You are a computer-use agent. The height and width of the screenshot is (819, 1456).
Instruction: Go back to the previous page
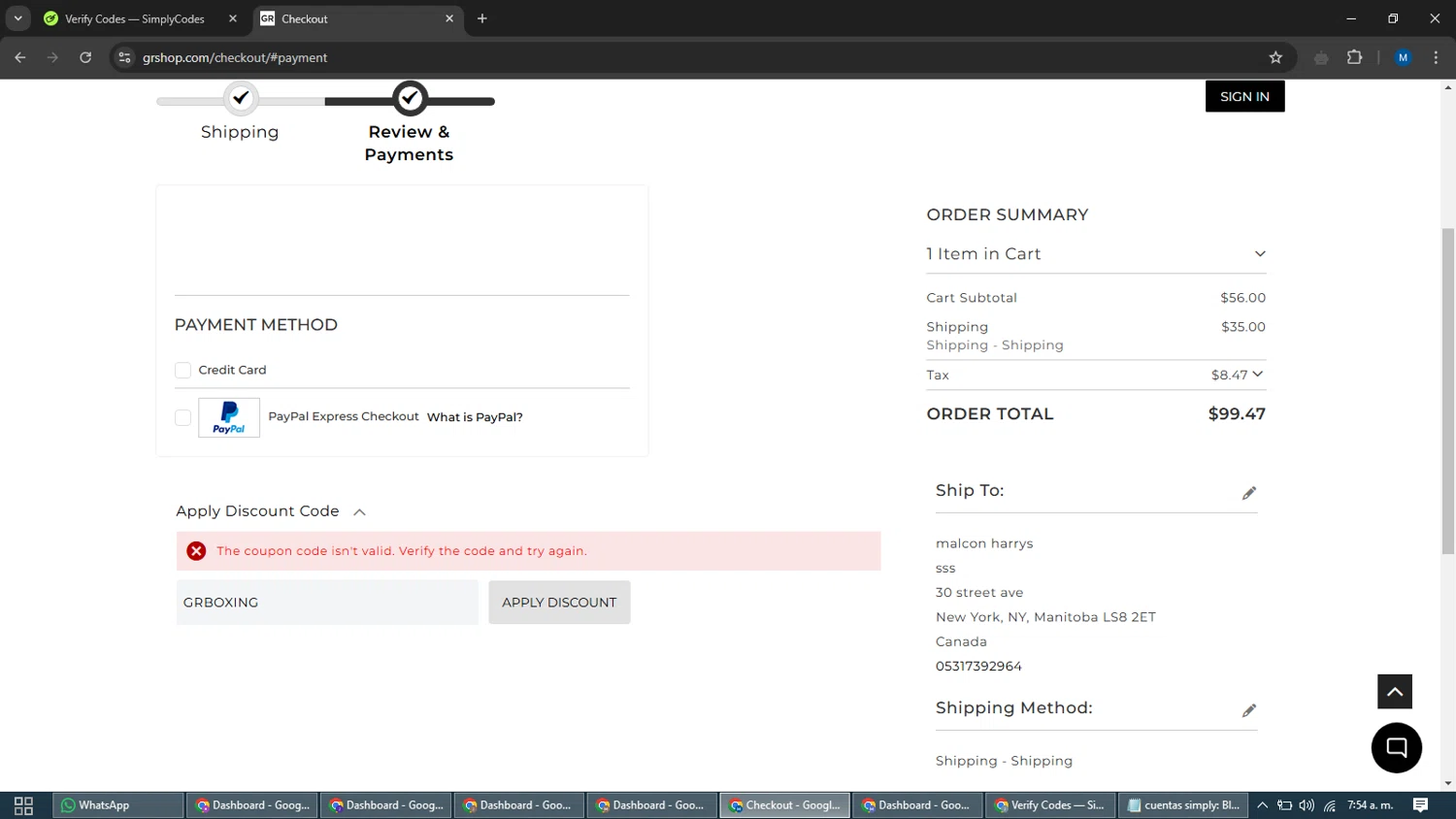coord(20,57)
